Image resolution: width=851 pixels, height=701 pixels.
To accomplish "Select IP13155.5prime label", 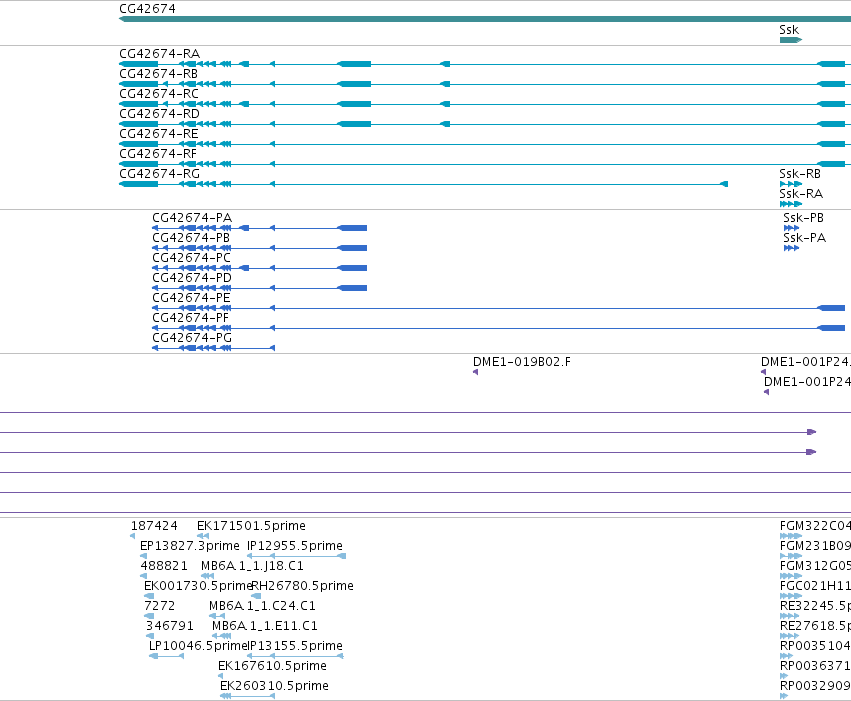I will [295, 647].
